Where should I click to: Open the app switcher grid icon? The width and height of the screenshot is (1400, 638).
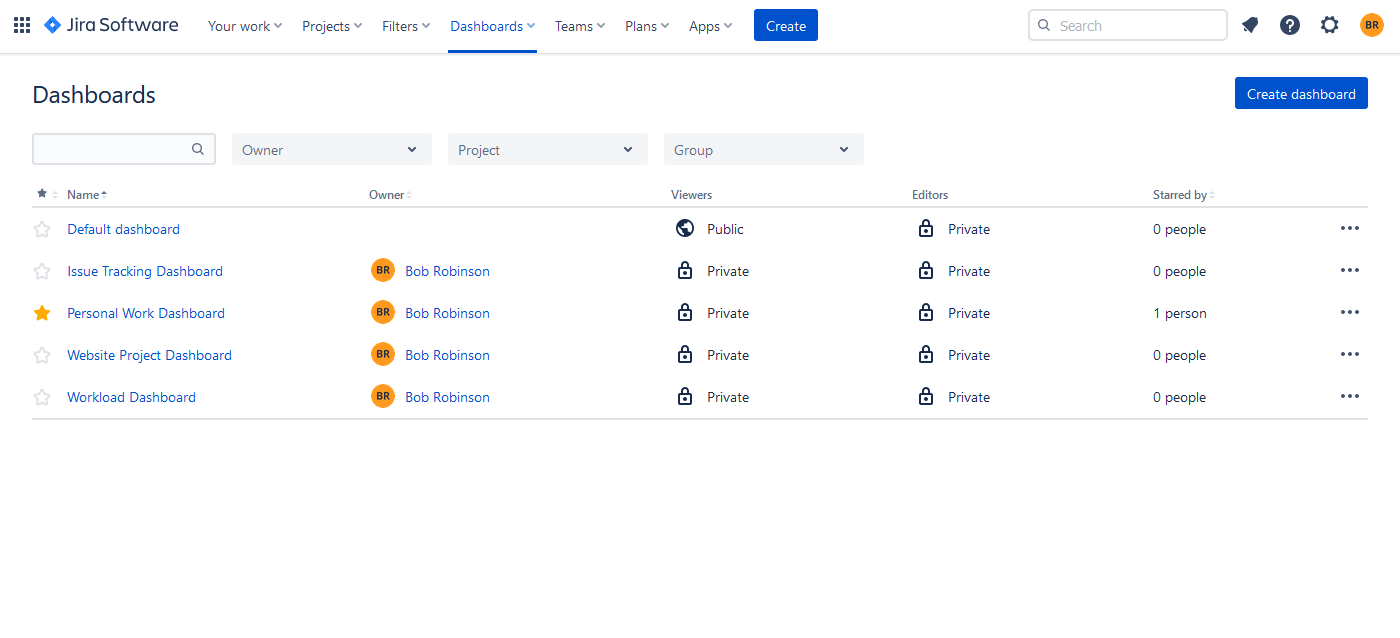pyautogui.click(x=21, y=24)
